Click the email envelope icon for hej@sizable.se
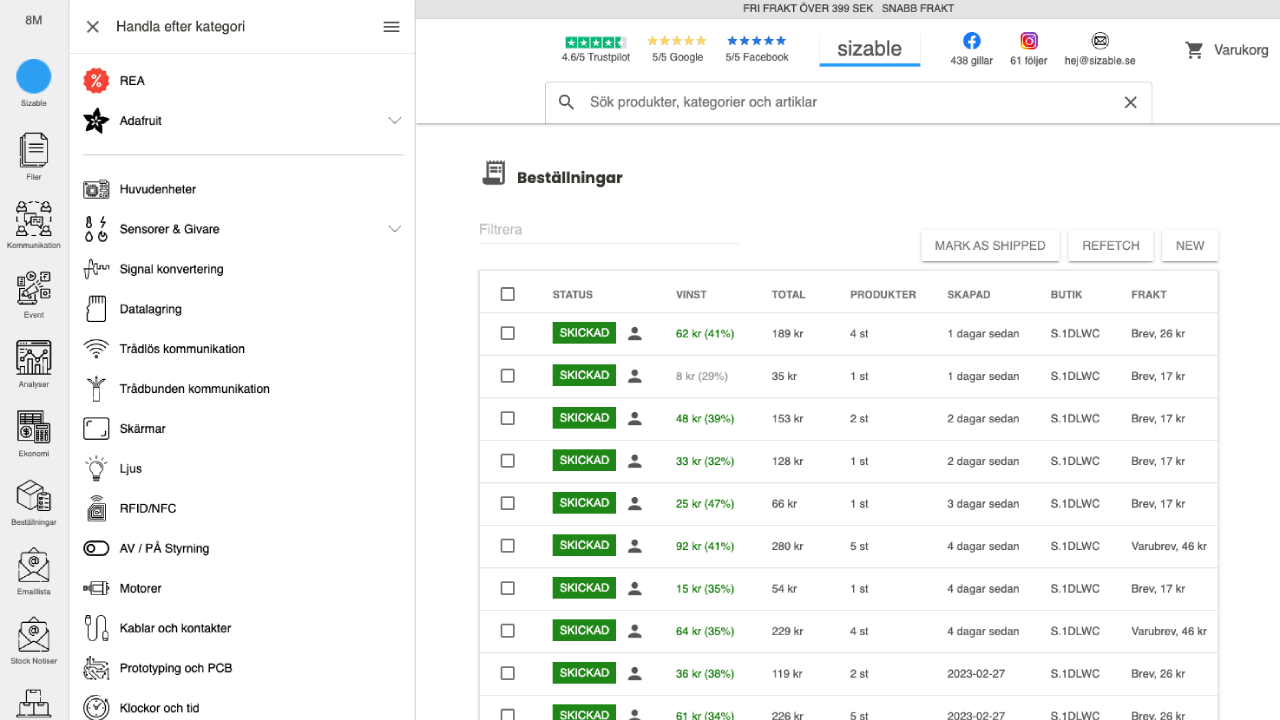 pos(1100,41)
